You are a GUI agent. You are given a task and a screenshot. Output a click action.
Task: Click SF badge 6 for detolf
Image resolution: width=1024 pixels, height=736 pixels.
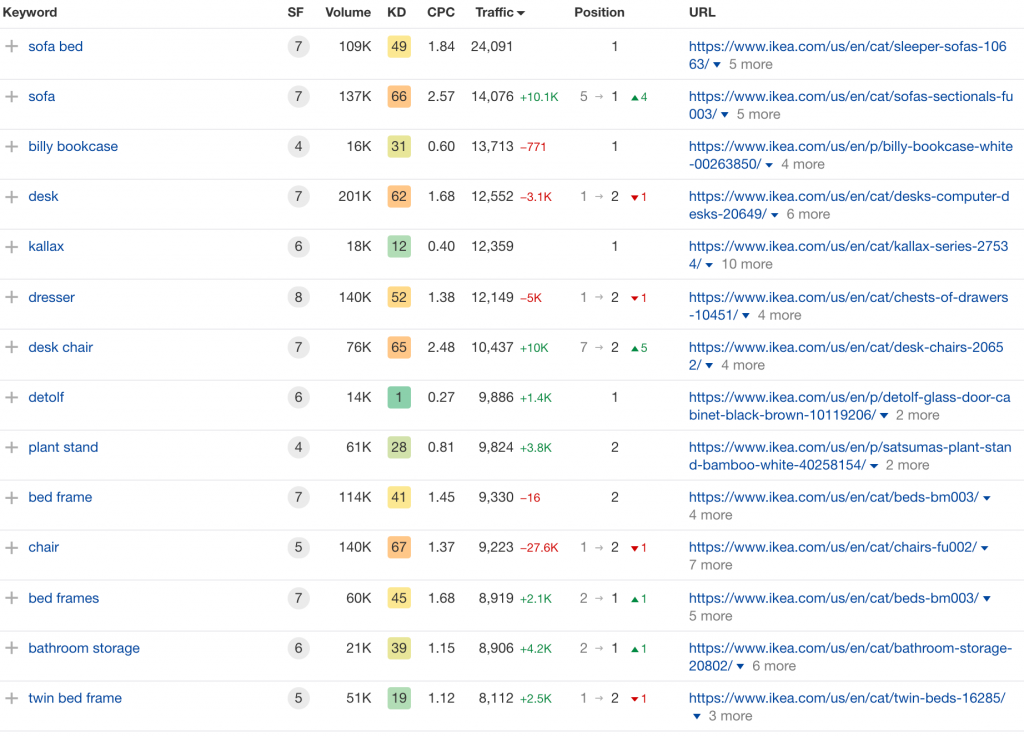tap(298, 397)
